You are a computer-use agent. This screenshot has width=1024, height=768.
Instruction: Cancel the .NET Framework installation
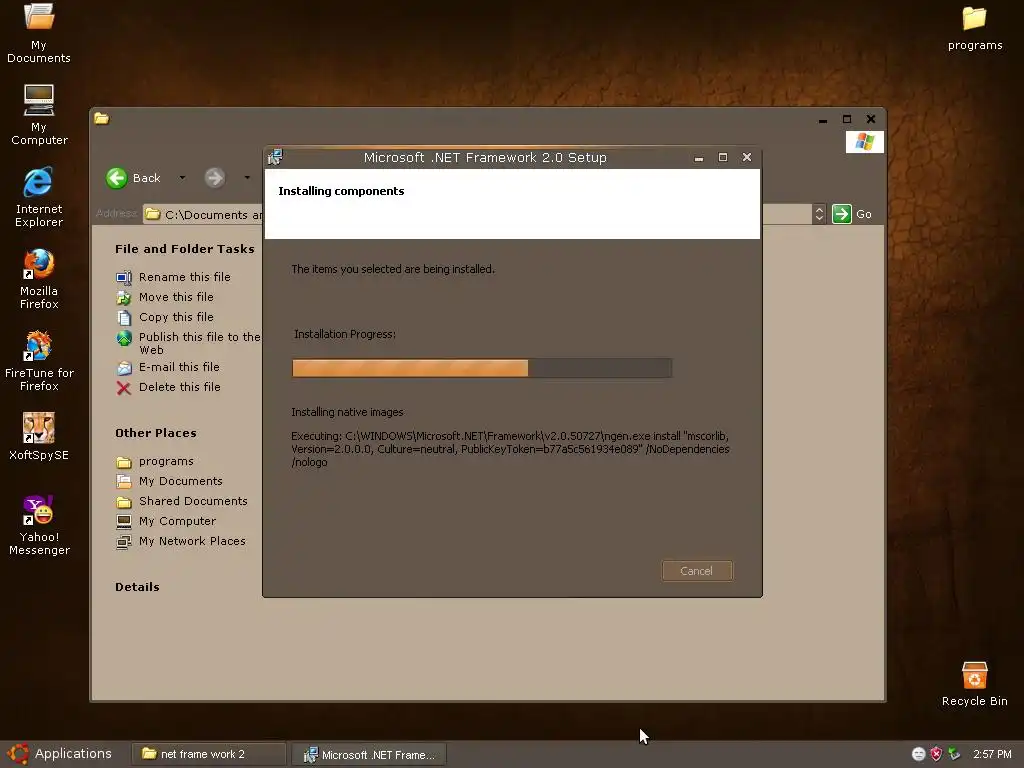click(x=697, y=571)
